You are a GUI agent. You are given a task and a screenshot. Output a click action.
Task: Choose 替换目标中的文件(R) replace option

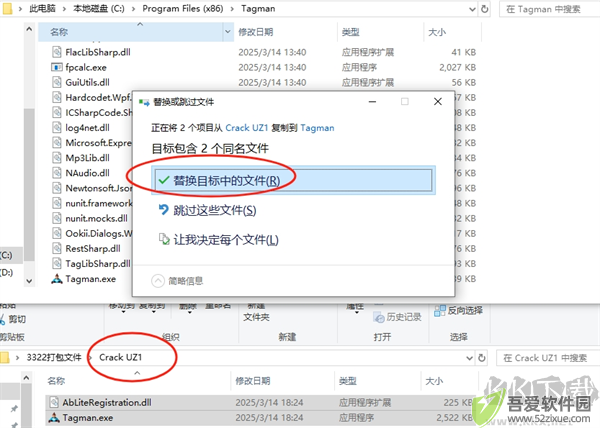pos(293,180)
